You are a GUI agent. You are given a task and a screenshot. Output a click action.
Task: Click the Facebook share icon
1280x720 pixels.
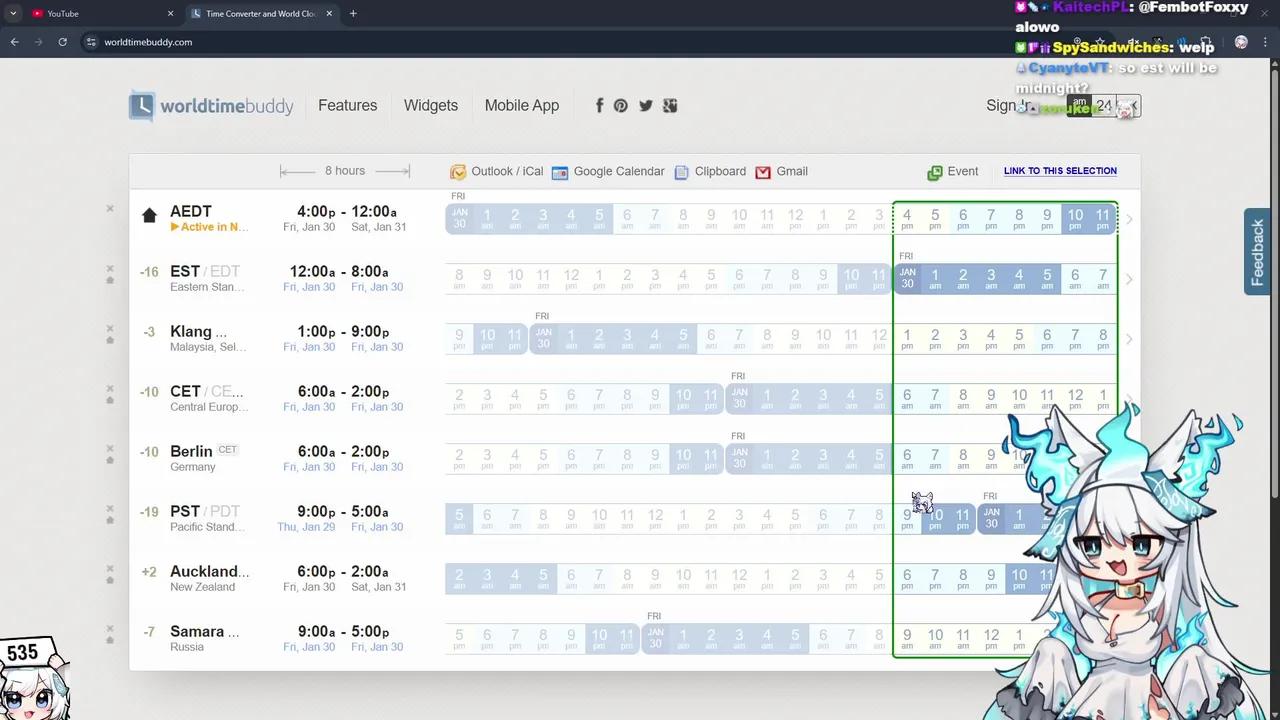pos(599,106)
